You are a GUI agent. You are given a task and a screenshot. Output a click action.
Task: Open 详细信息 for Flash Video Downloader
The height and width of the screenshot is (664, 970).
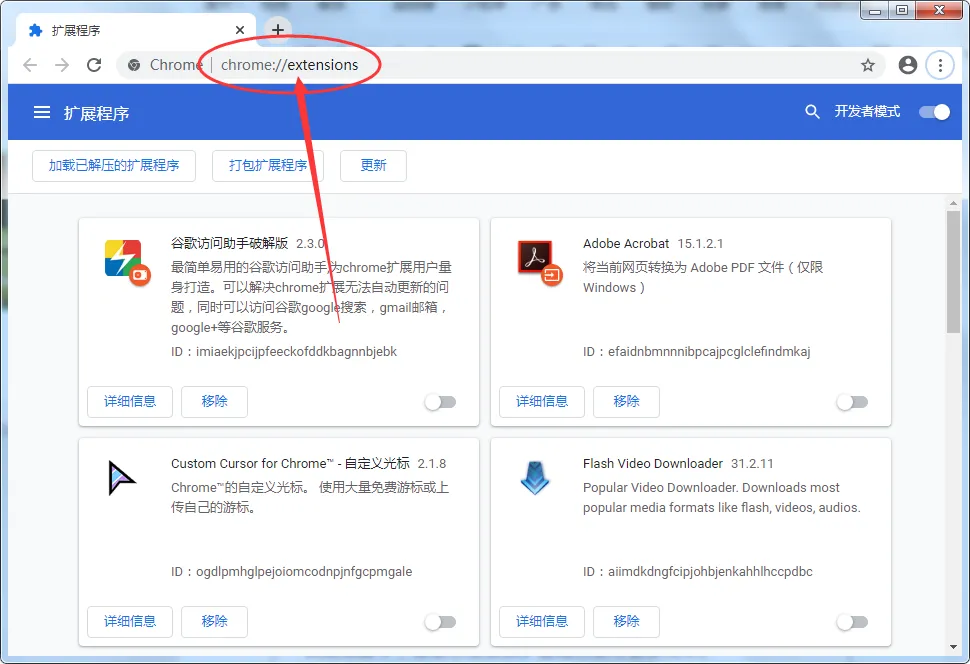pos(542,621)
